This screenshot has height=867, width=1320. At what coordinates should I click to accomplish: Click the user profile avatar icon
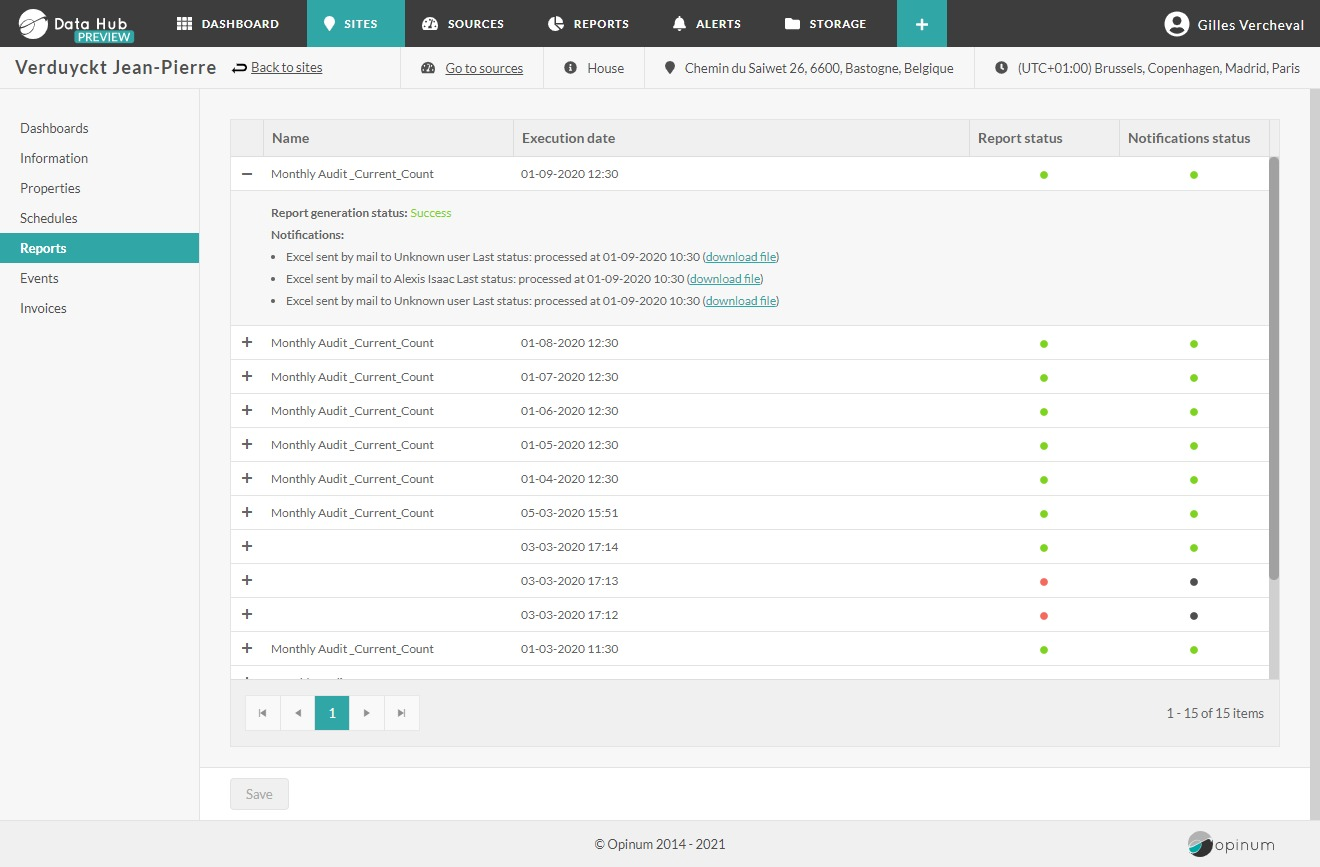(1177, 24)
